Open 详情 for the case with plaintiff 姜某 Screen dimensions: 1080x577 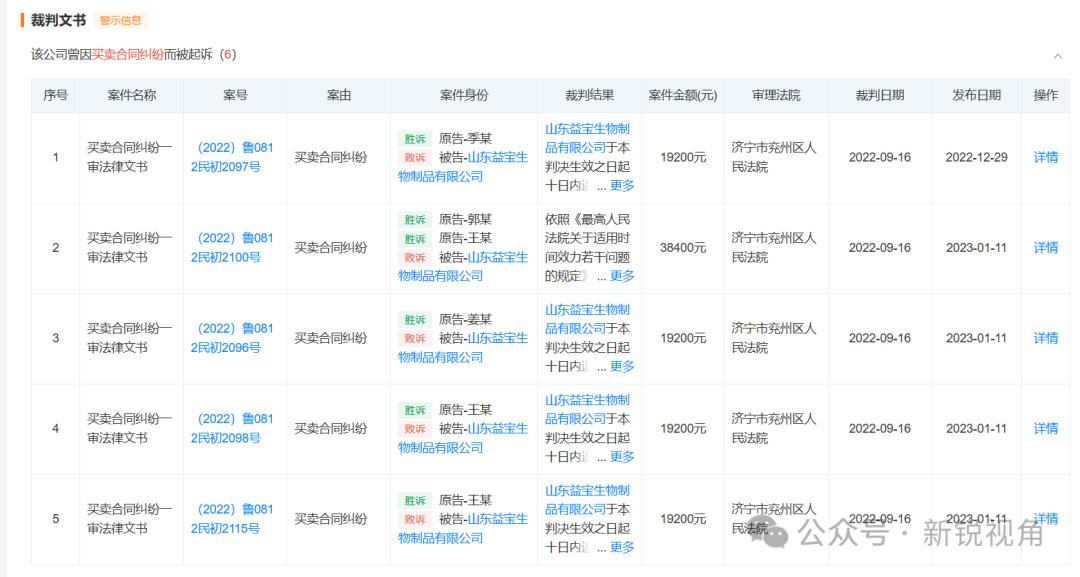(x=1046, y=338)
